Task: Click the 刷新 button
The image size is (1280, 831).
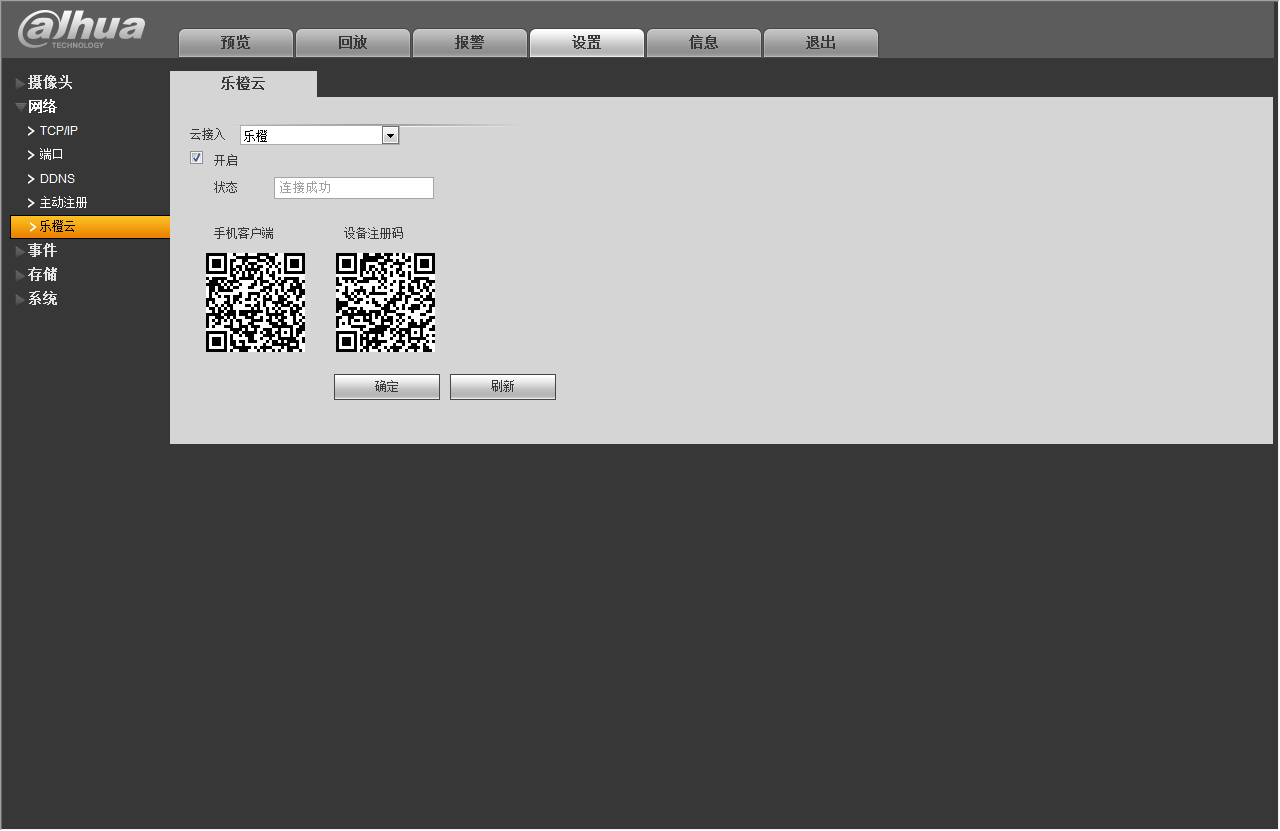Action: [x=503, y=387]
